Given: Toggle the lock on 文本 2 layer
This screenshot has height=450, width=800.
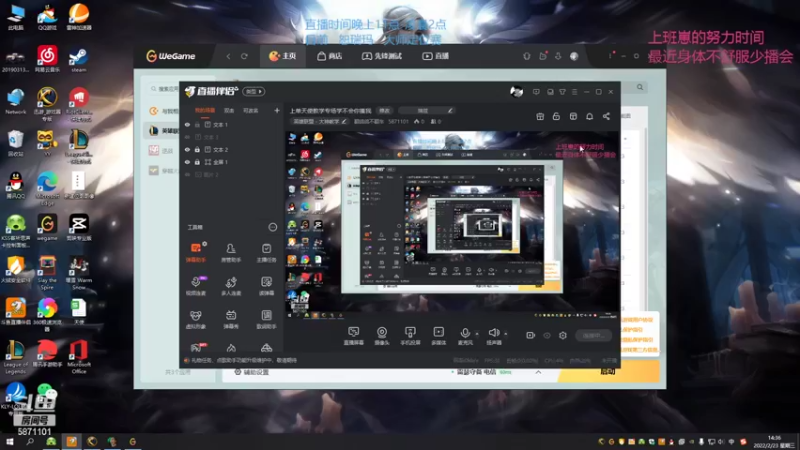Looking at the screenshot, I should [x=197, y=149].
